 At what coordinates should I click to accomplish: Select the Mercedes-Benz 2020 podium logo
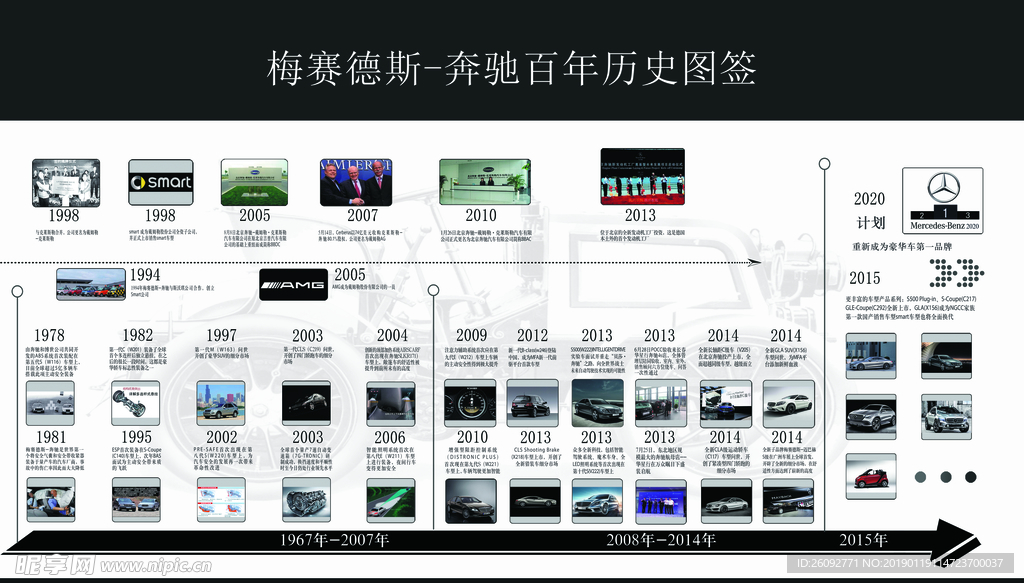(943, 200)
